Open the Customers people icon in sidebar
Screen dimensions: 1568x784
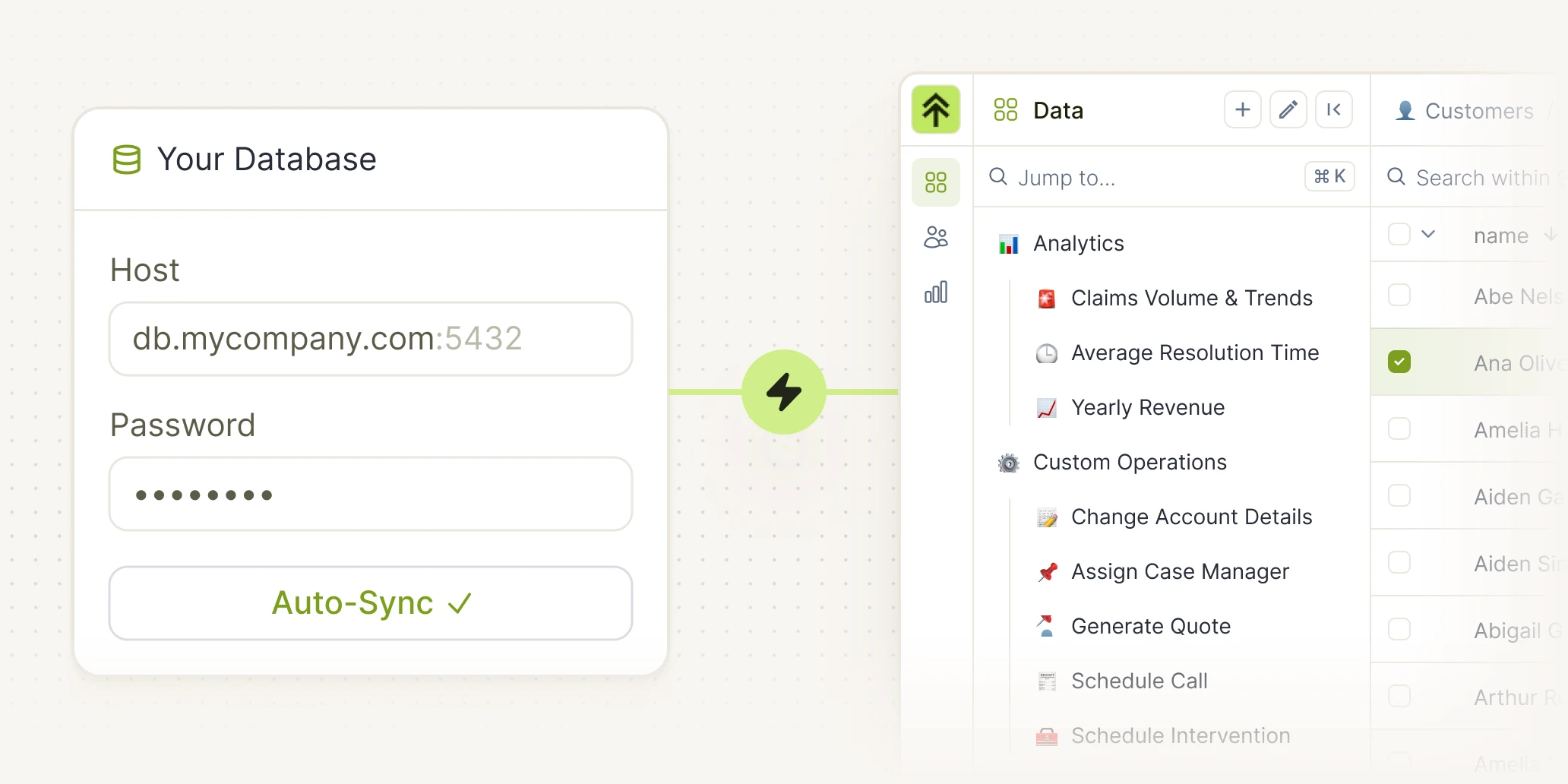pos(935,237)
